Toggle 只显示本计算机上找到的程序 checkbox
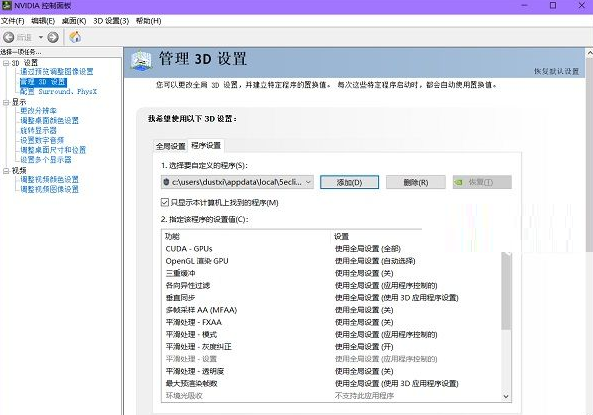The width and height of the screenshot is (593, 415). (x=165, y=202)
